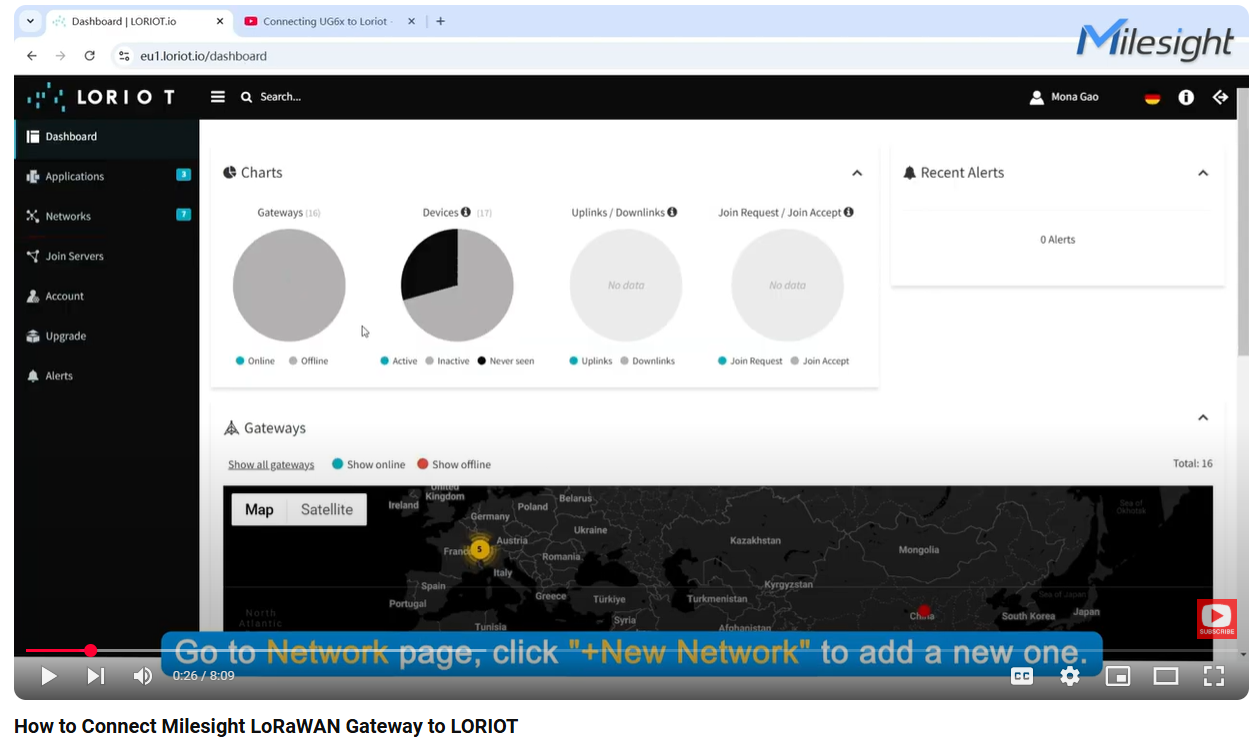Click the Devices info icon
Image resolution: width=1258 pixels, height=739 pixels.
point(466,212)
